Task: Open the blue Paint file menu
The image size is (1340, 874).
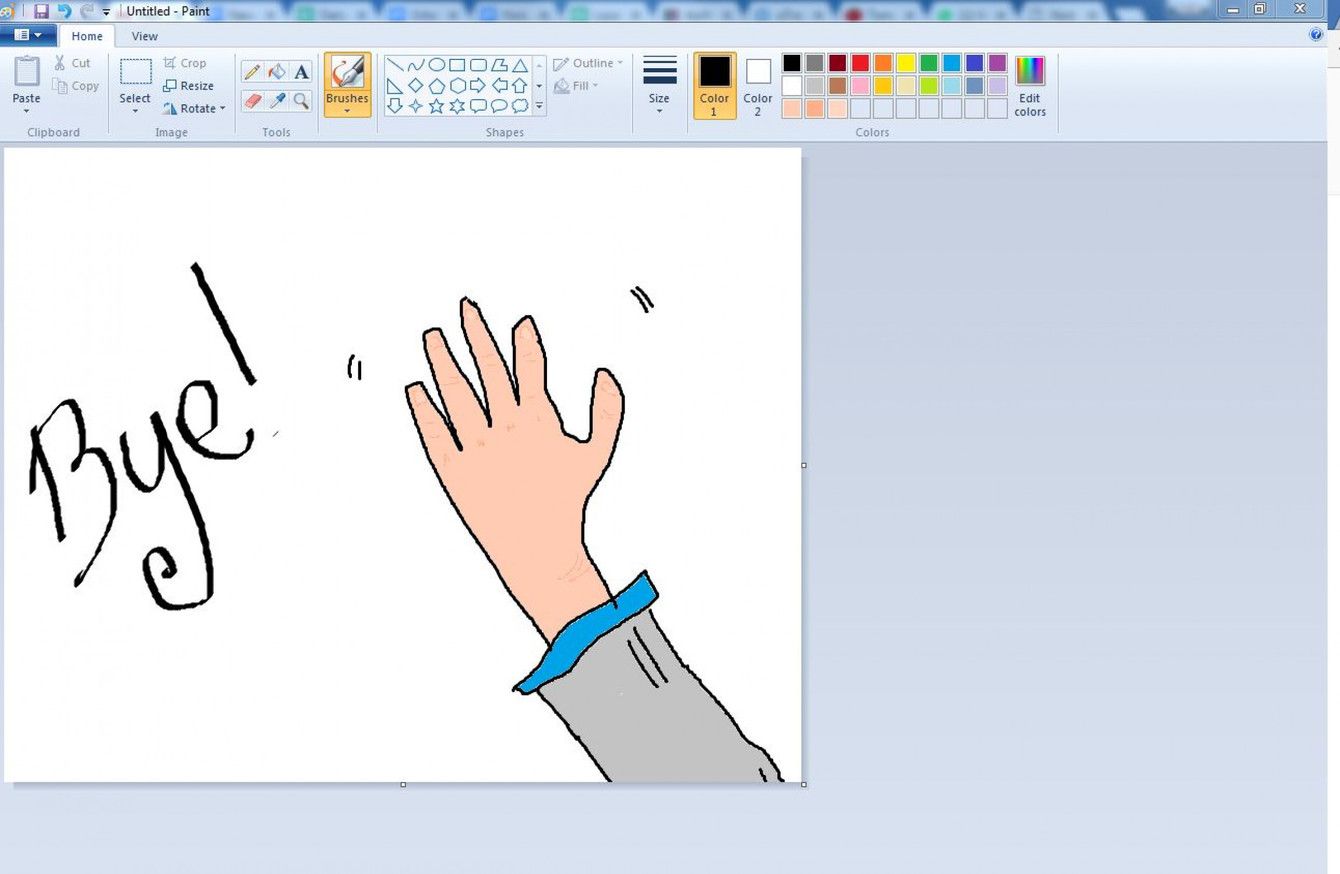Action: click(x=28, y=35)
